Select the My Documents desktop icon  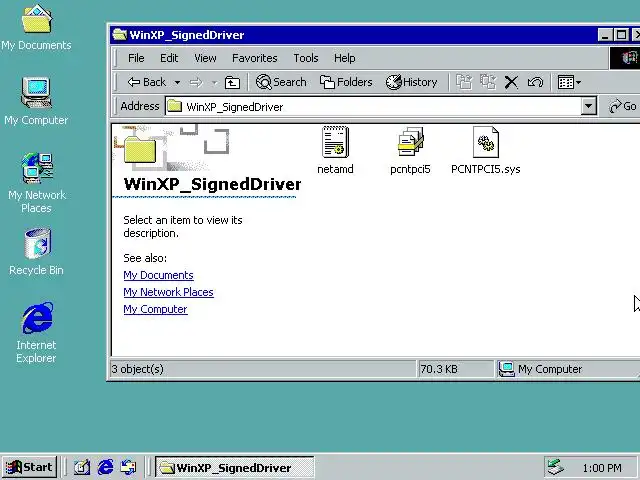[x=36, y=28]
